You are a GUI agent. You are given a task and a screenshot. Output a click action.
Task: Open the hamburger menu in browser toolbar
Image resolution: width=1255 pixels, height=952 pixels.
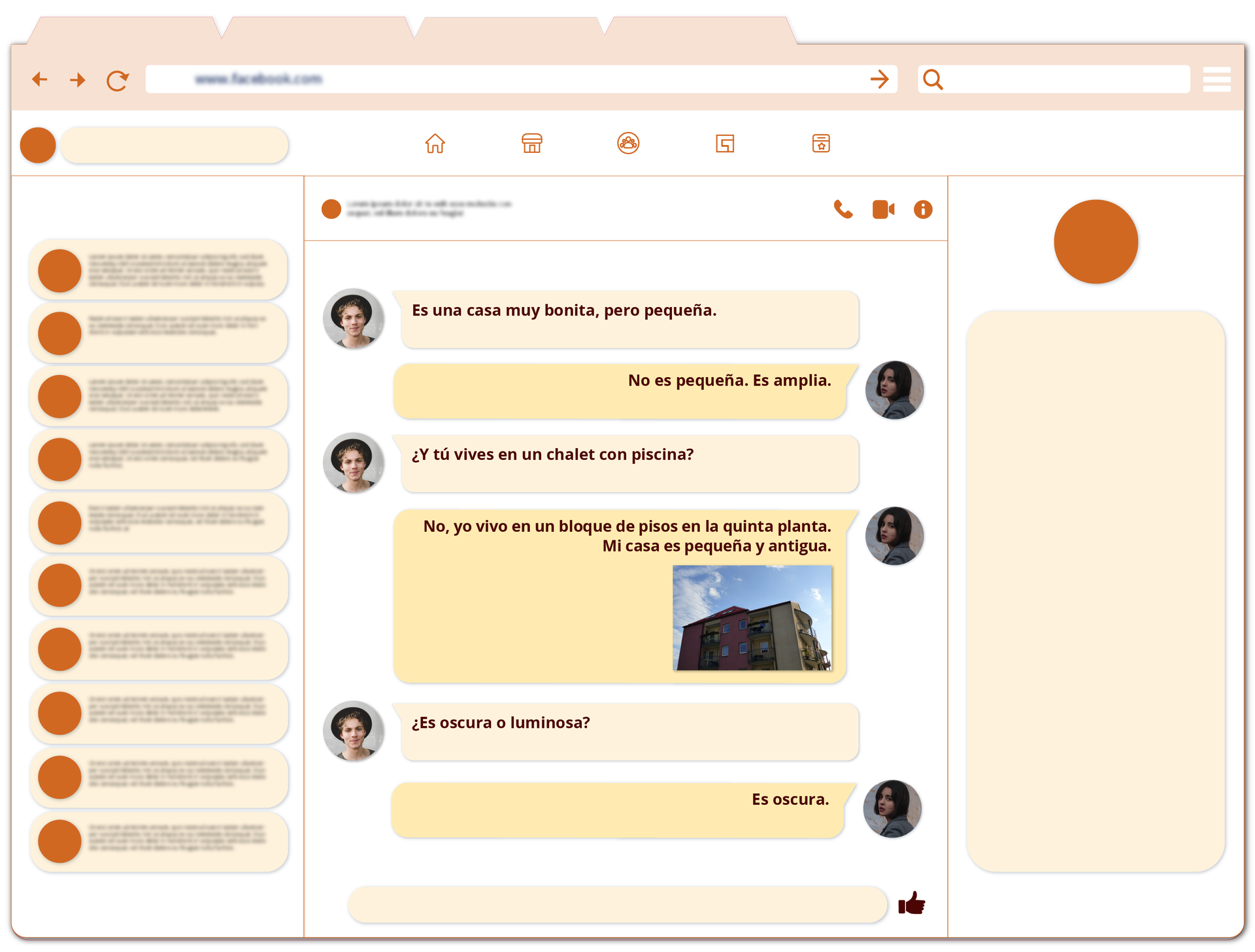pyautogui.click(x=1216, y=80)
